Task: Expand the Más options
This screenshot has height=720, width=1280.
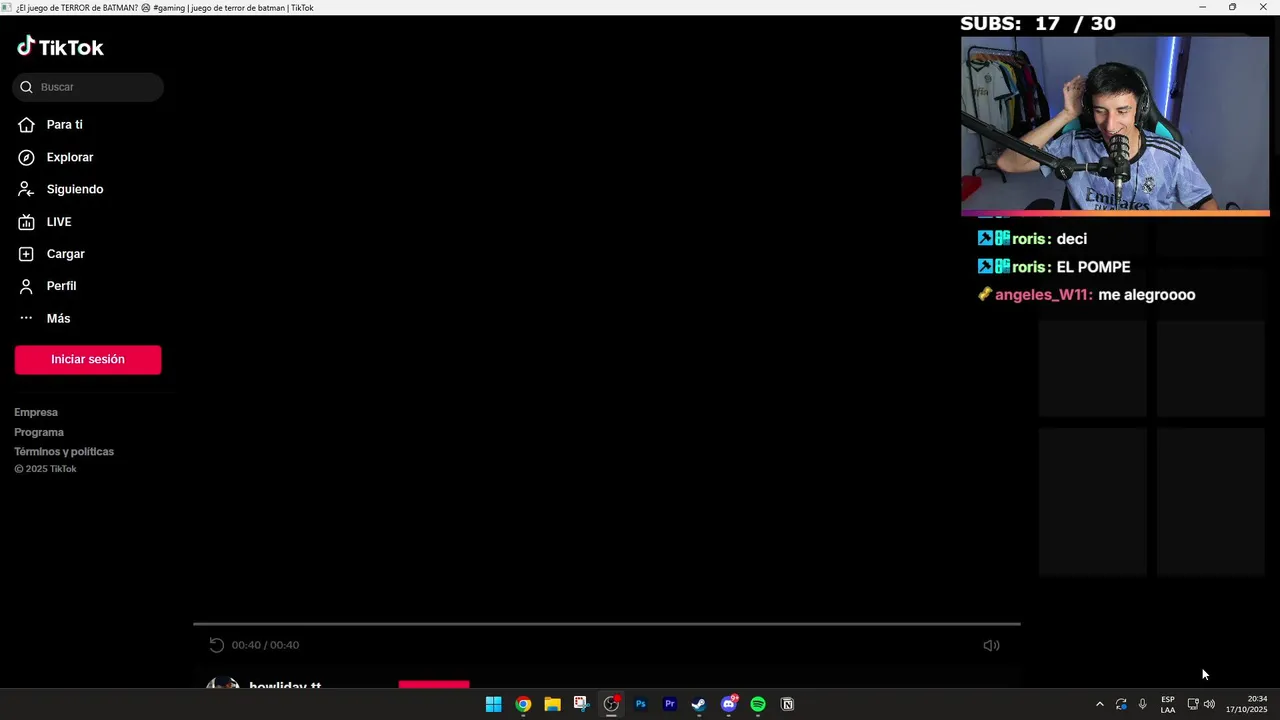Action: tap(58, 318)
